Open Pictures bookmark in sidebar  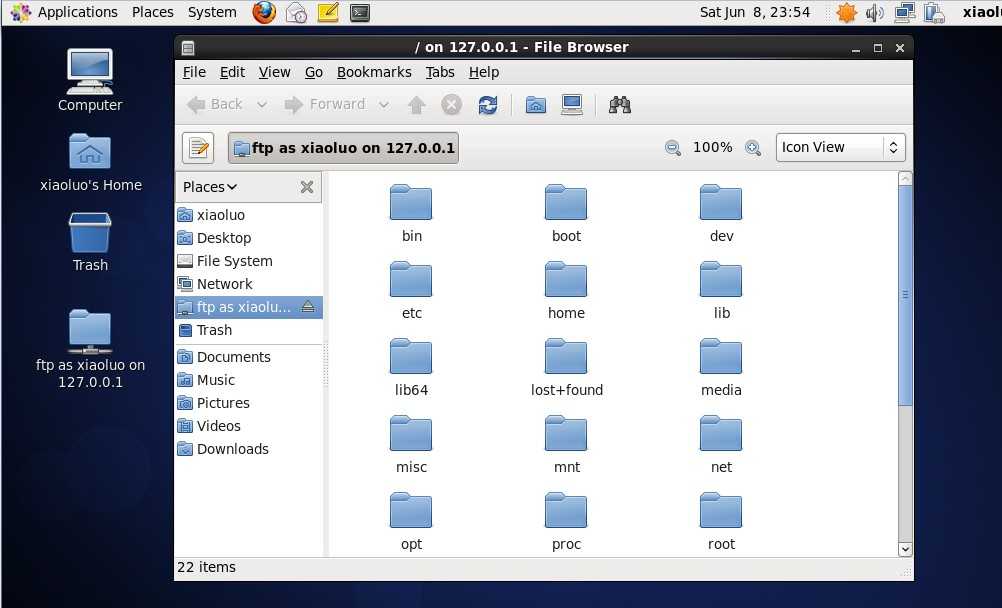(249, 403)
